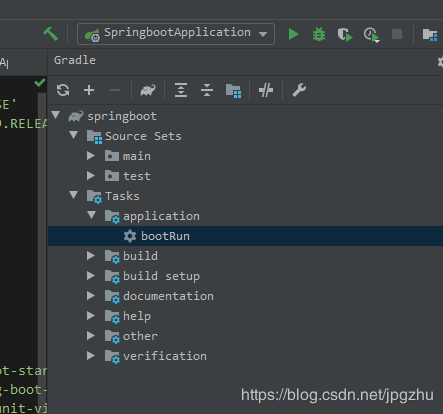Select the help label in the tree
443x414 pixels.
coord(137,316)
